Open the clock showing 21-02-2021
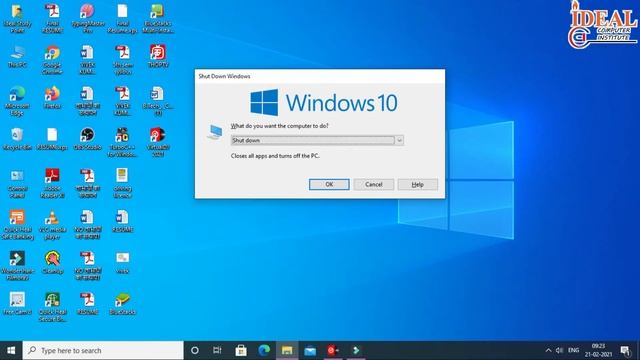The image size is (640, 360). tap(598, 351)
